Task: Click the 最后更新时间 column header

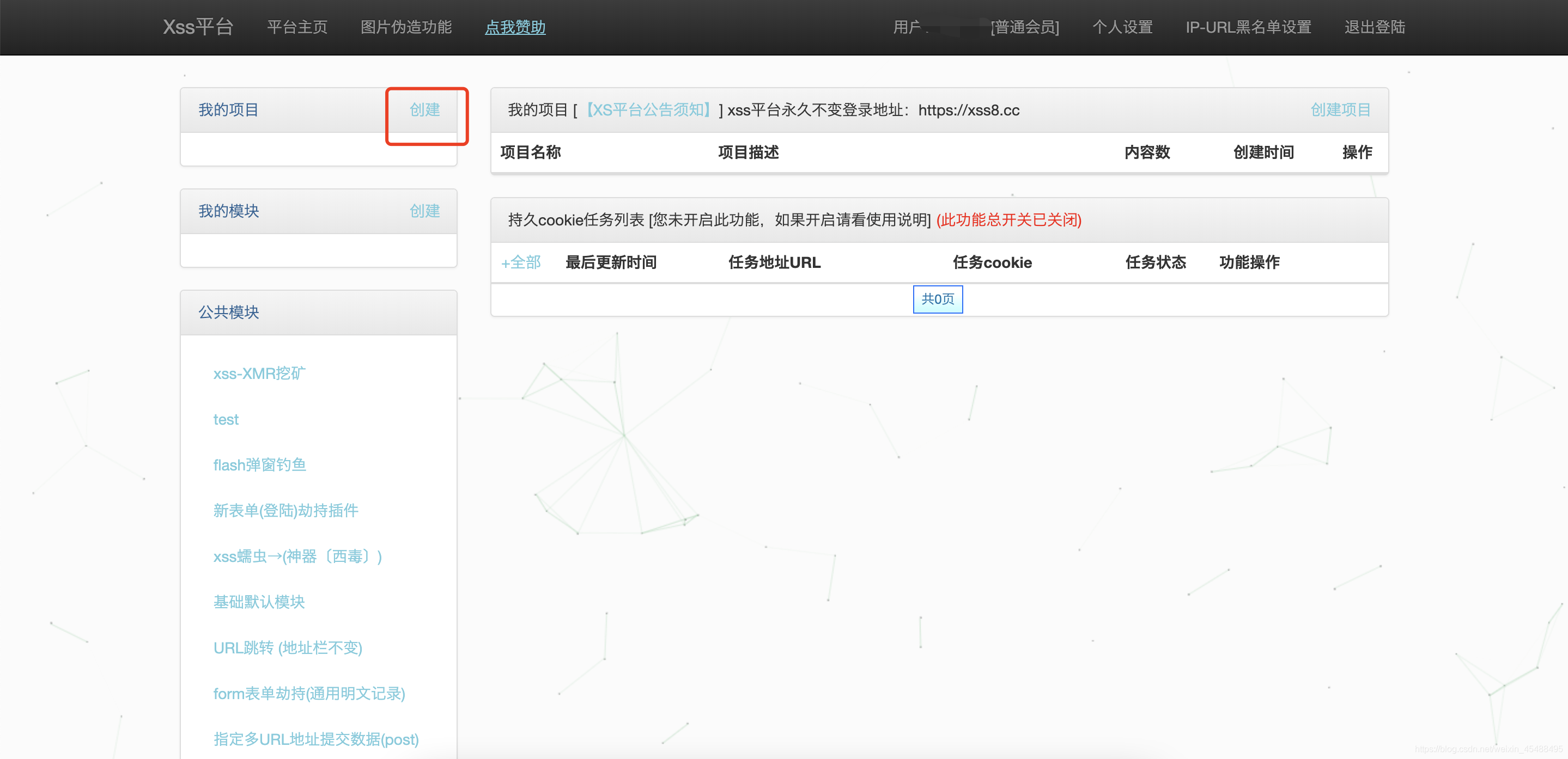Action: 611,262
